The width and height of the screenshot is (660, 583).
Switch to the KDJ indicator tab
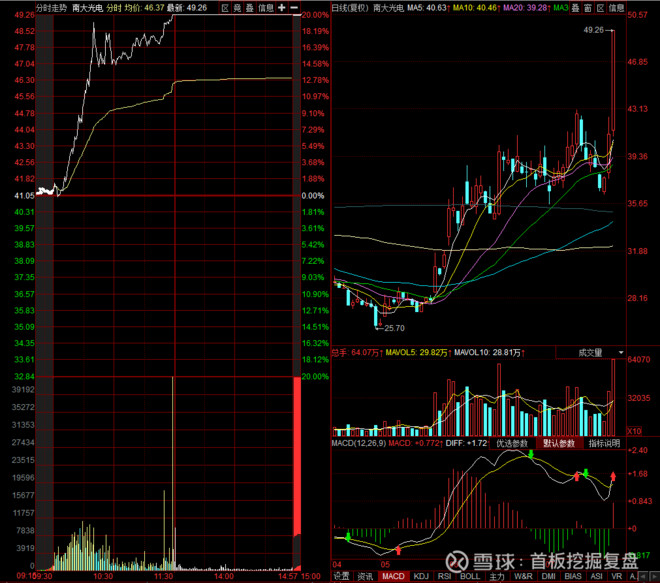tap(421, 576)
